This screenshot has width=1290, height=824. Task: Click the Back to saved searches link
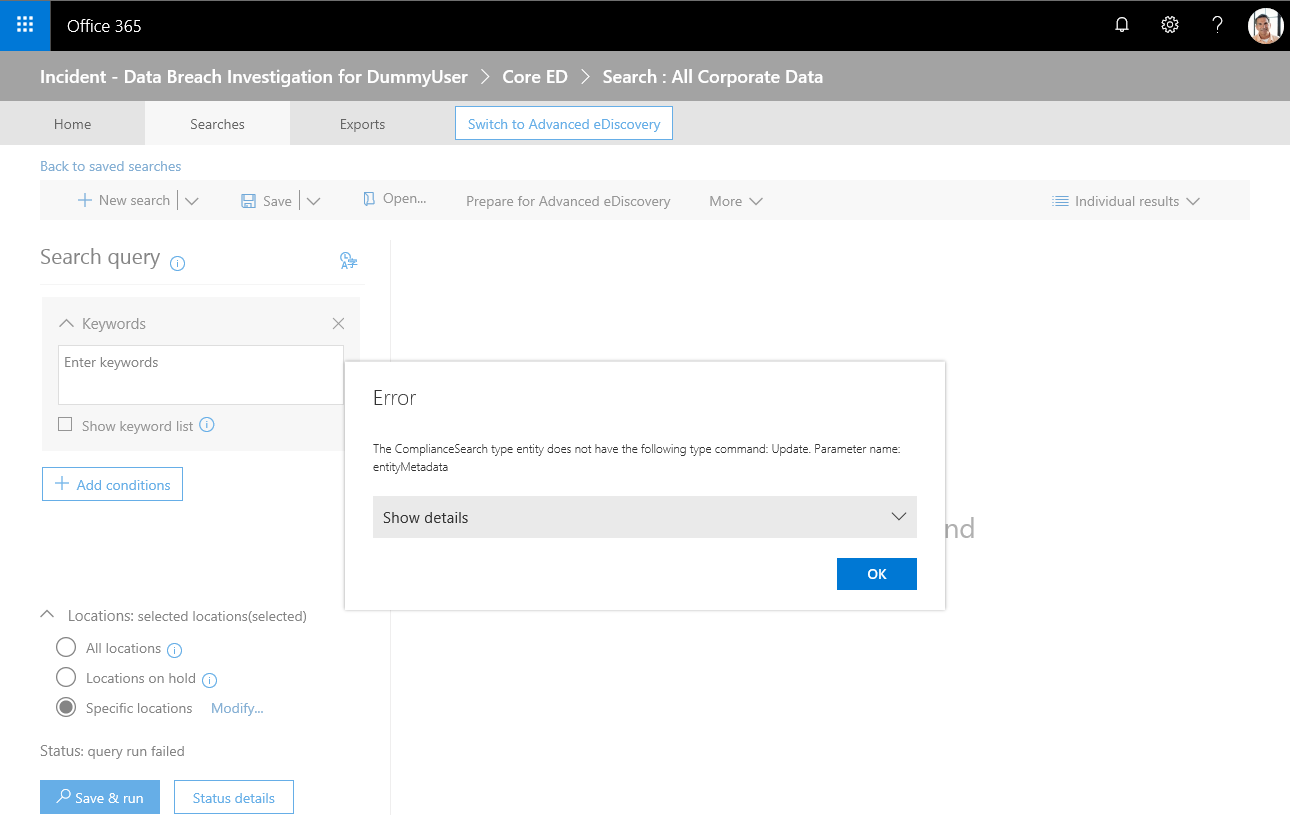(111, 166)
